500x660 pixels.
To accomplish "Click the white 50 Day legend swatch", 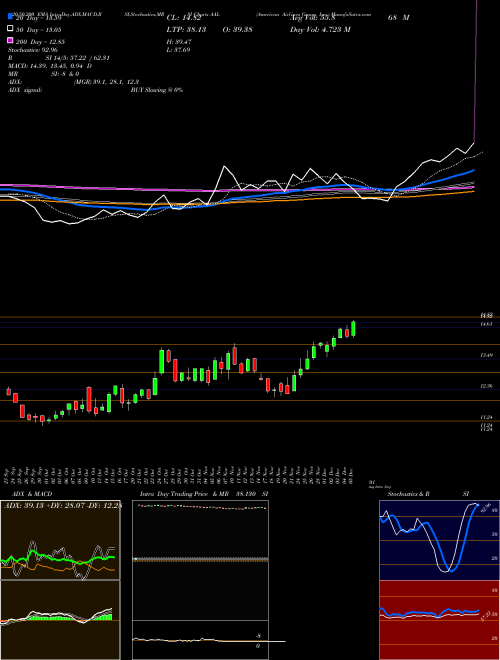I will point(10,29).
